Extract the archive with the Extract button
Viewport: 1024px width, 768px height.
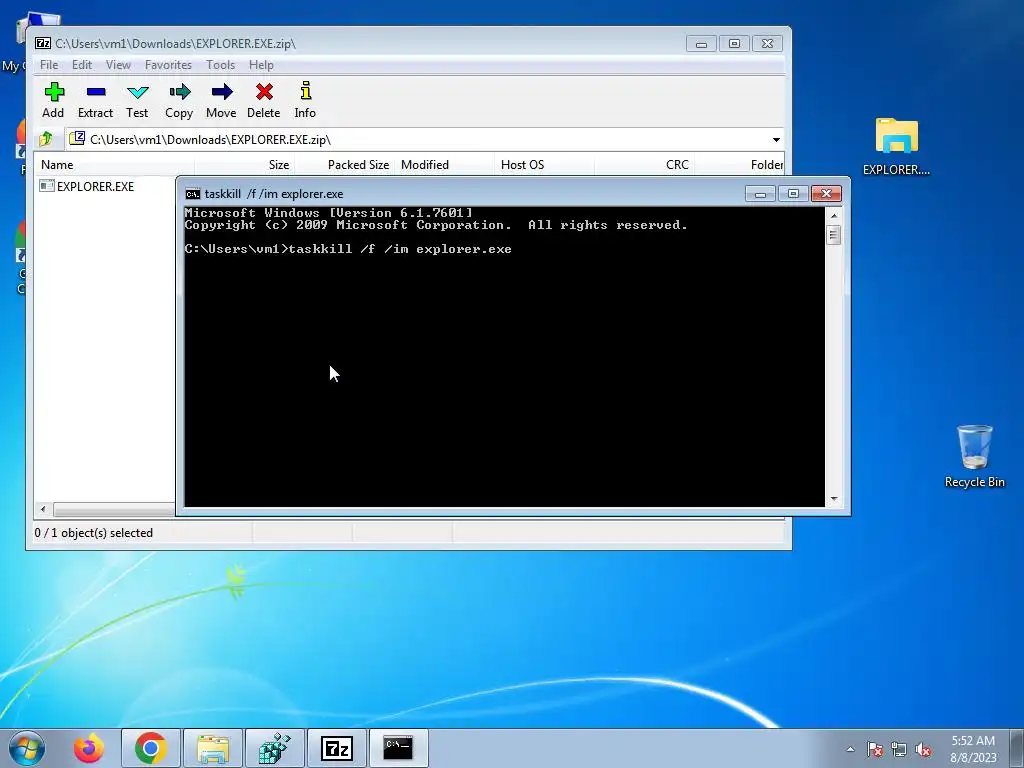(95, 100)
